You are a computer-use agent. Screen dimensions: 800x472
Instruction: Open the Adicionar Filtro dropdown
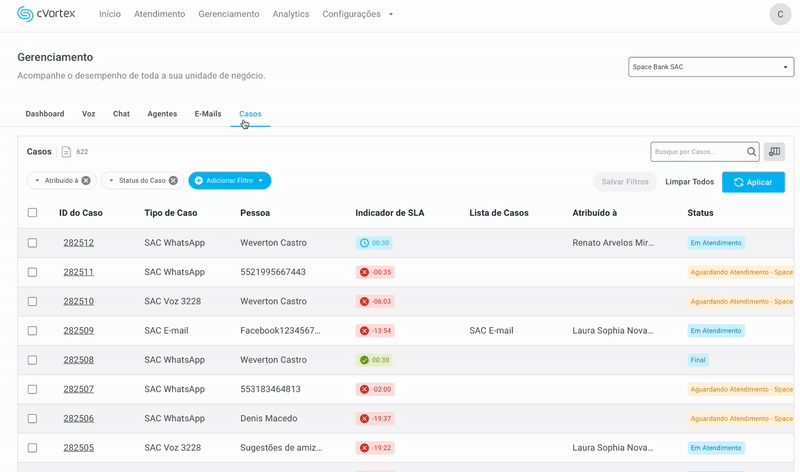(x=230, y=181)
